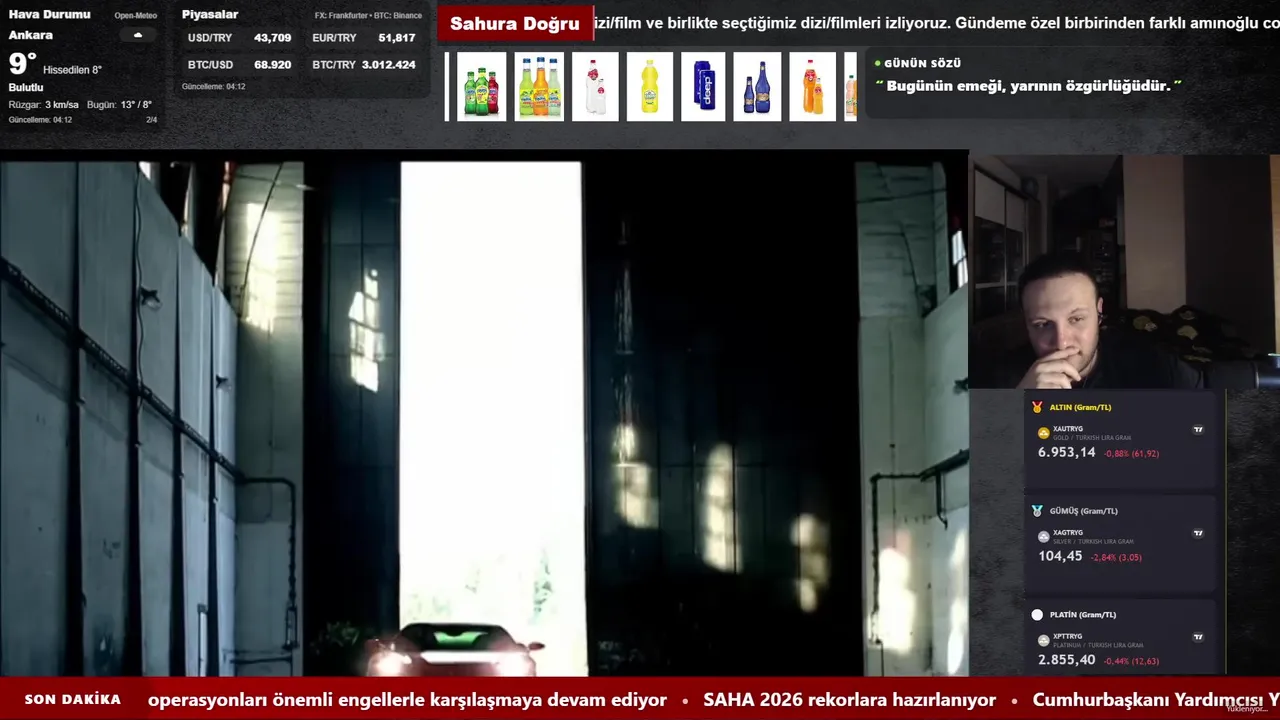Click the 'Open-Meteo' source label
This screenshot has height=720, width=1280.
(135, 15)
